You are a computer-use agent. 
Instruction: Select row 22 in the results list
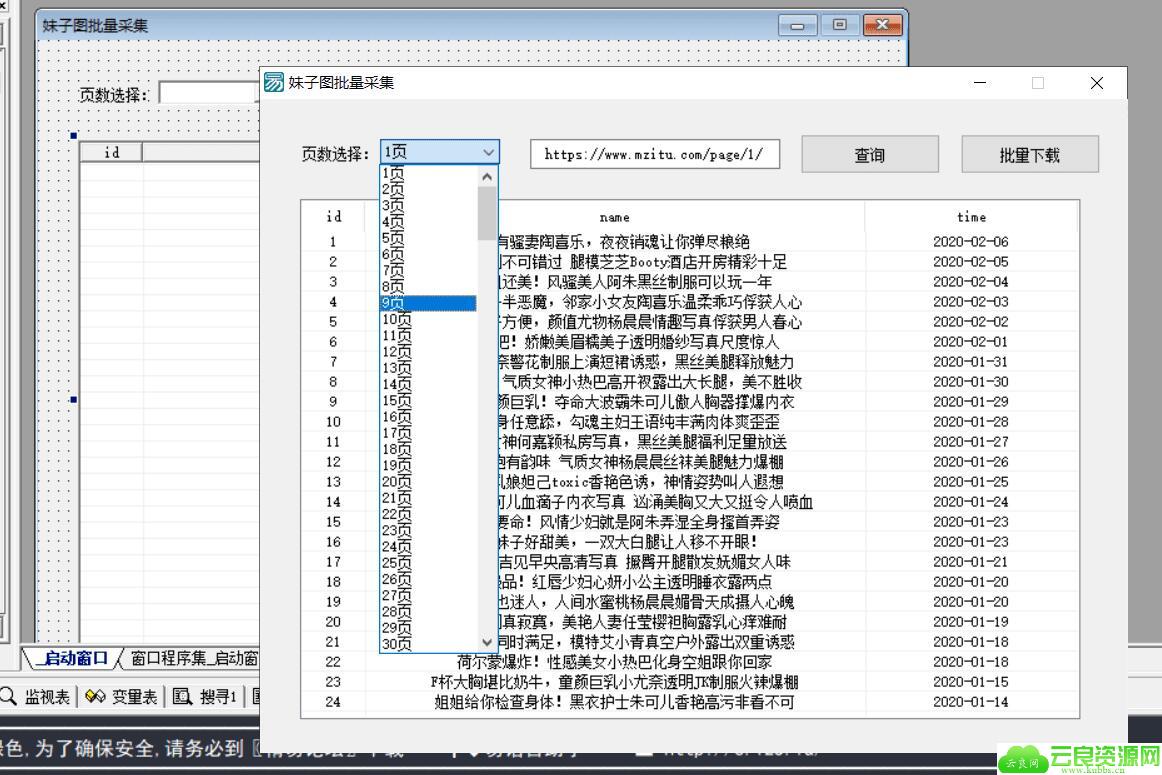coord(689,662)
